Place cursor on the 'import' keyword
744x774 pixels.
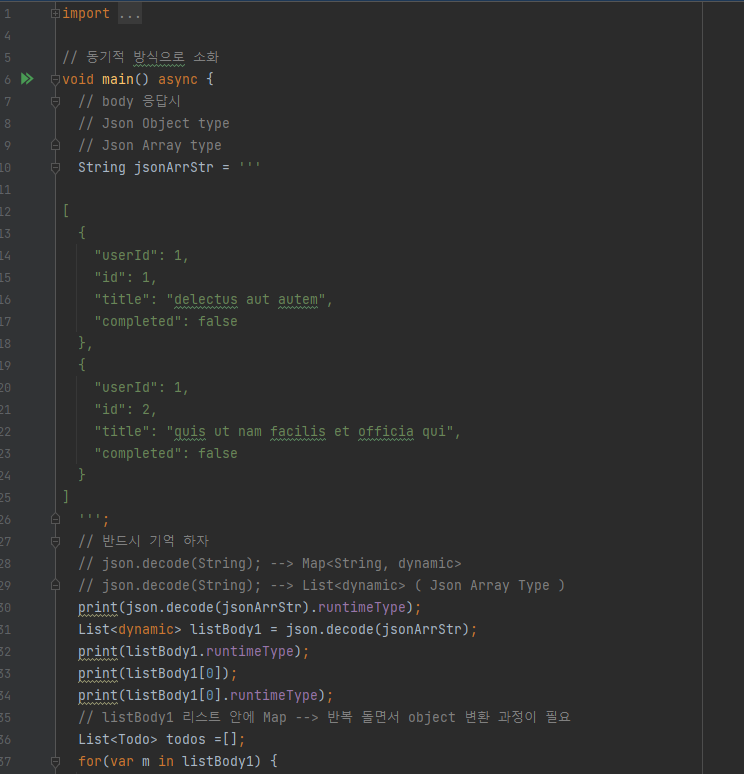[86, 14]
